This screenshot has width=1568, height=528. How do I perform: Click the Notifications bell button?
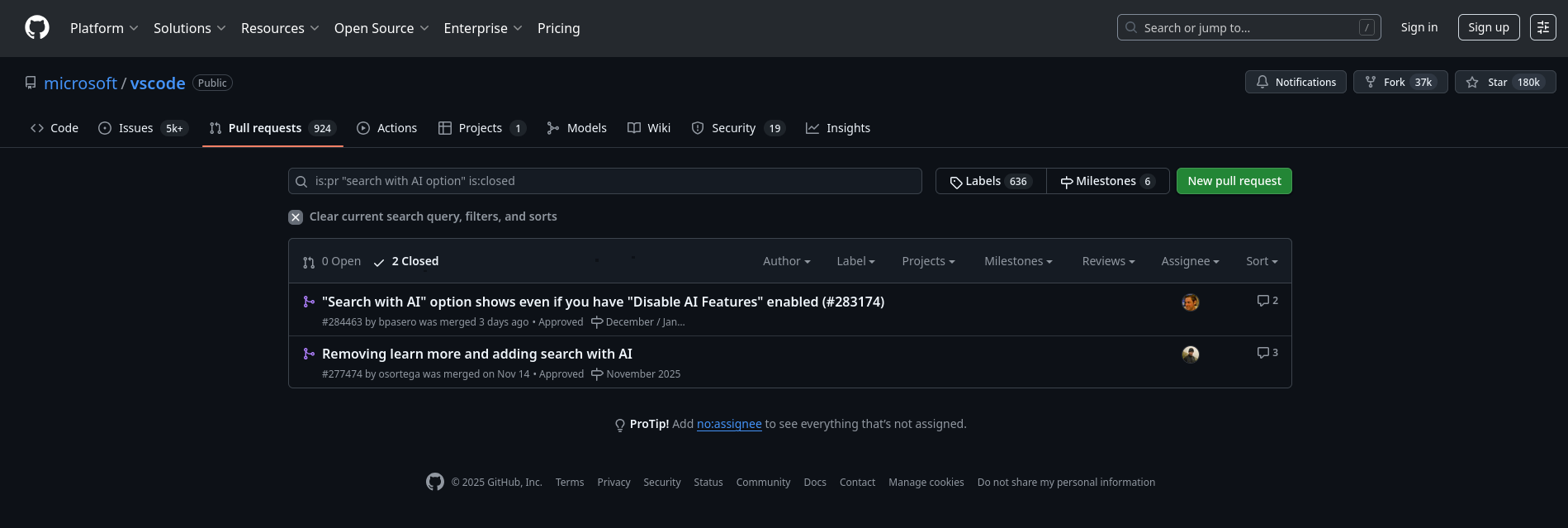(1296, 82)
